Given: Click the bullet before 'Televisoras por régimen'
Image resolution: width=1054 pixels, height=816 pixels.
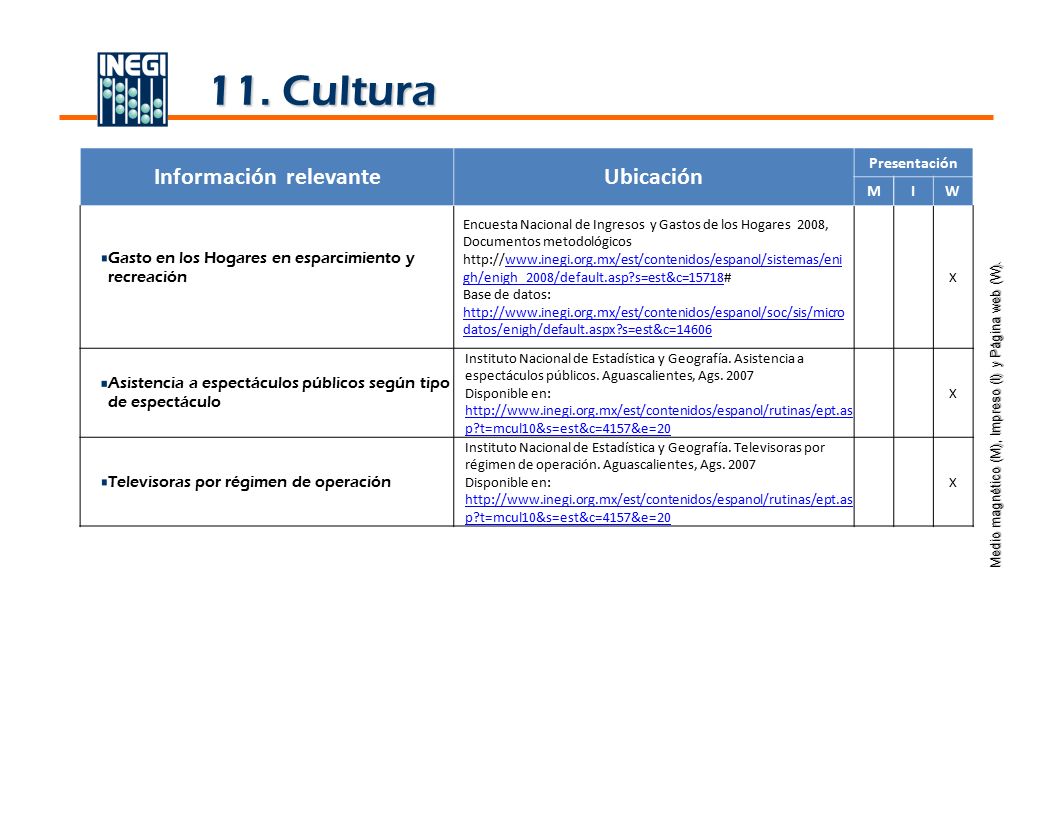Looking at the screenshot, I should tap(104, 482).
